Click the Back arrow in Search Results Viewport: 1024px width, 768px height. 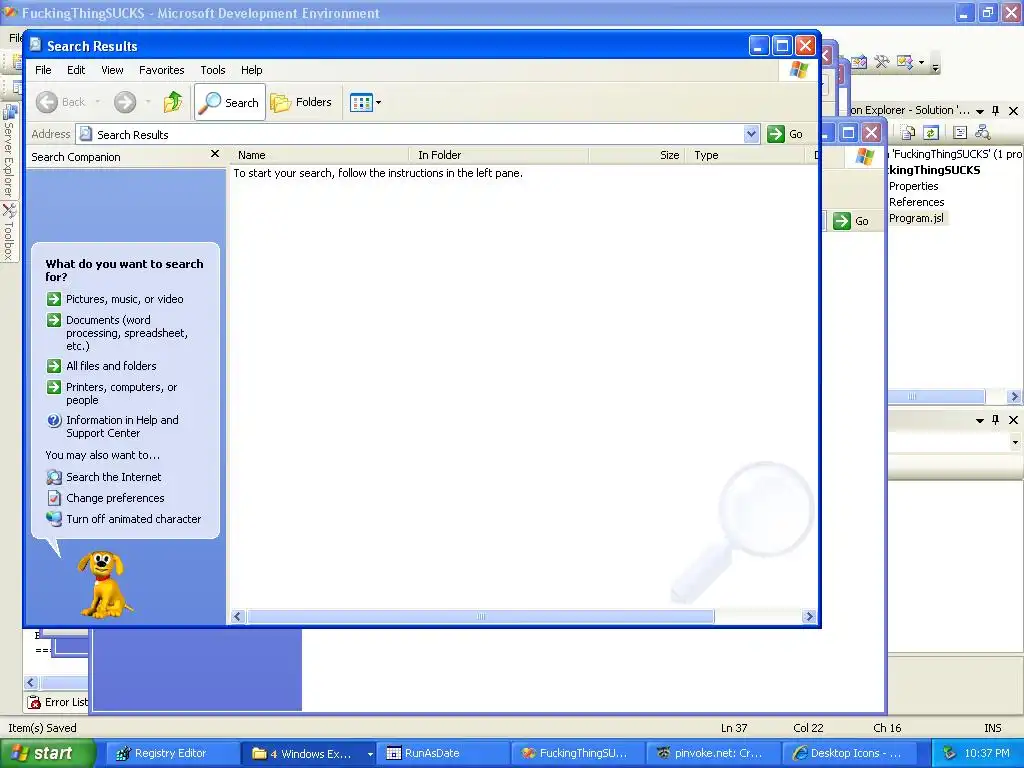47,102
